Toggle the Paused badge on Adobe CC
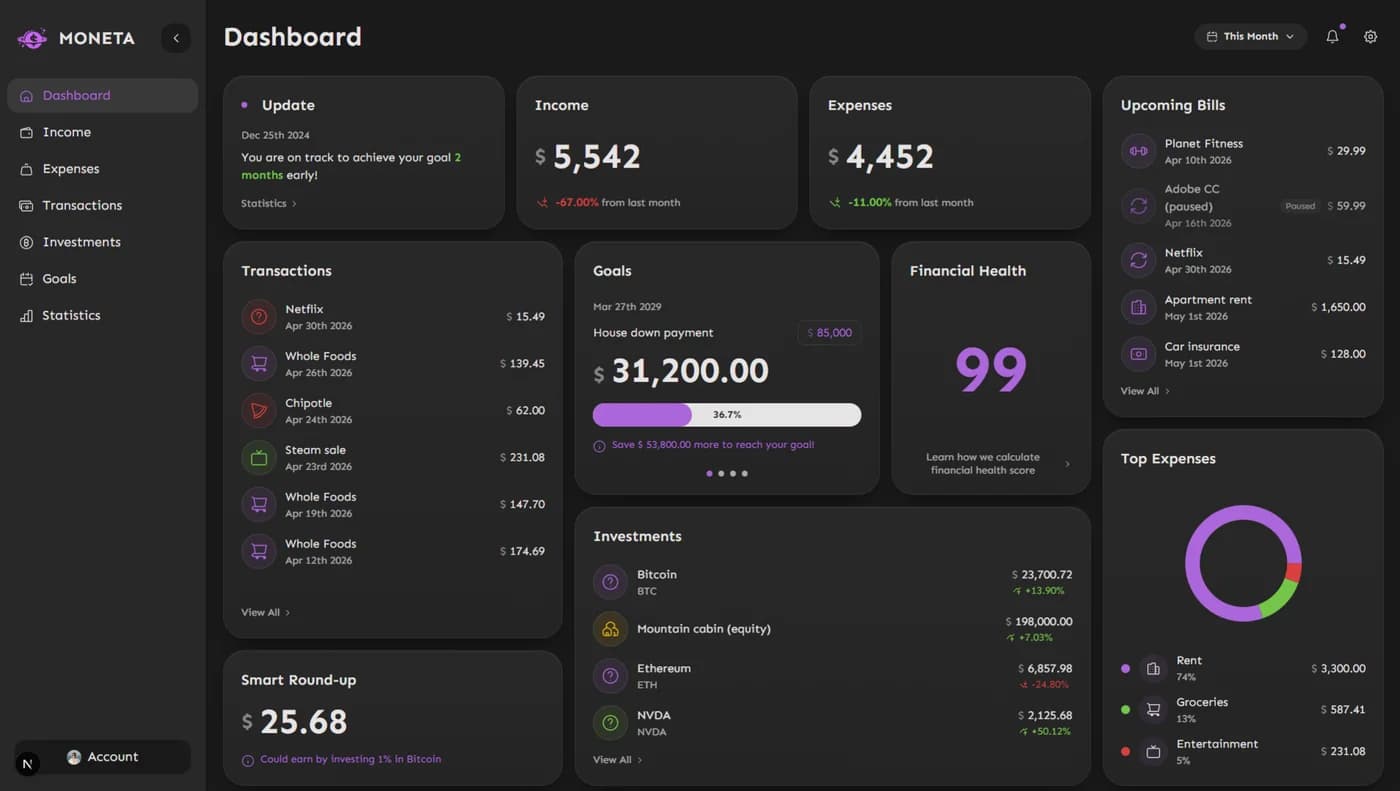Image resolution: width=1400 pixels, height=791 pixels. pyautogui.click(x=1300, y=206)
